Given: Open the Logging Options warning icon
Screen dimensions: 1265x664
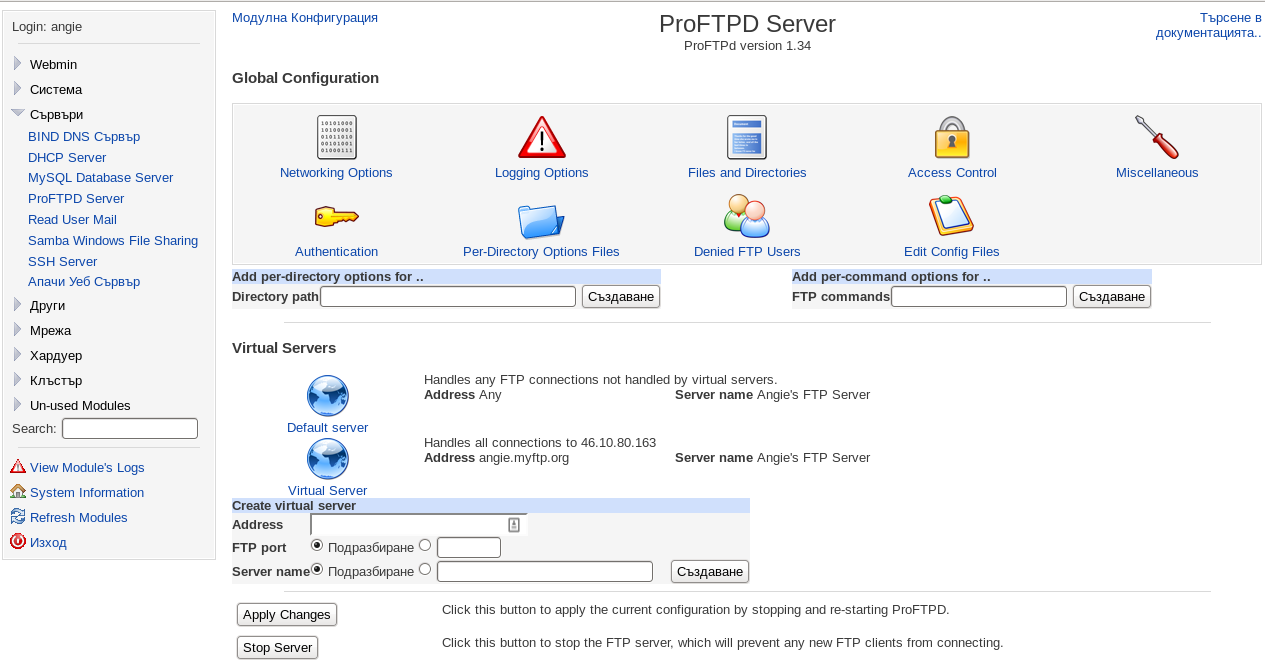Looking at the screenshot, I should tap(542, 137).
